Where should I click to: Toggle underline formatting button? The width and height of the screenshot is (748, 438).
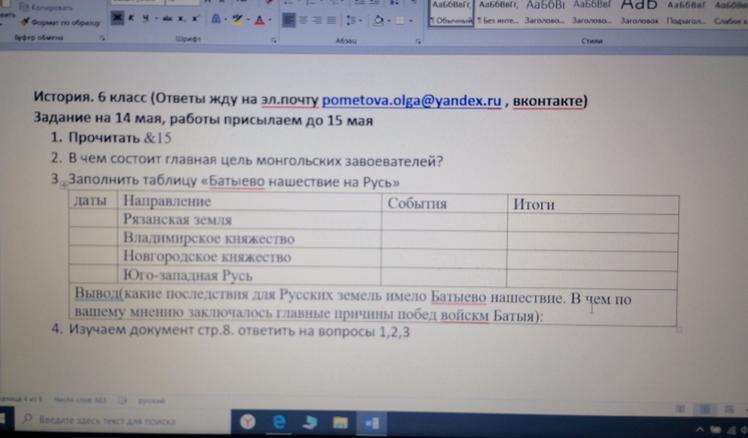[x=145, y=18]
